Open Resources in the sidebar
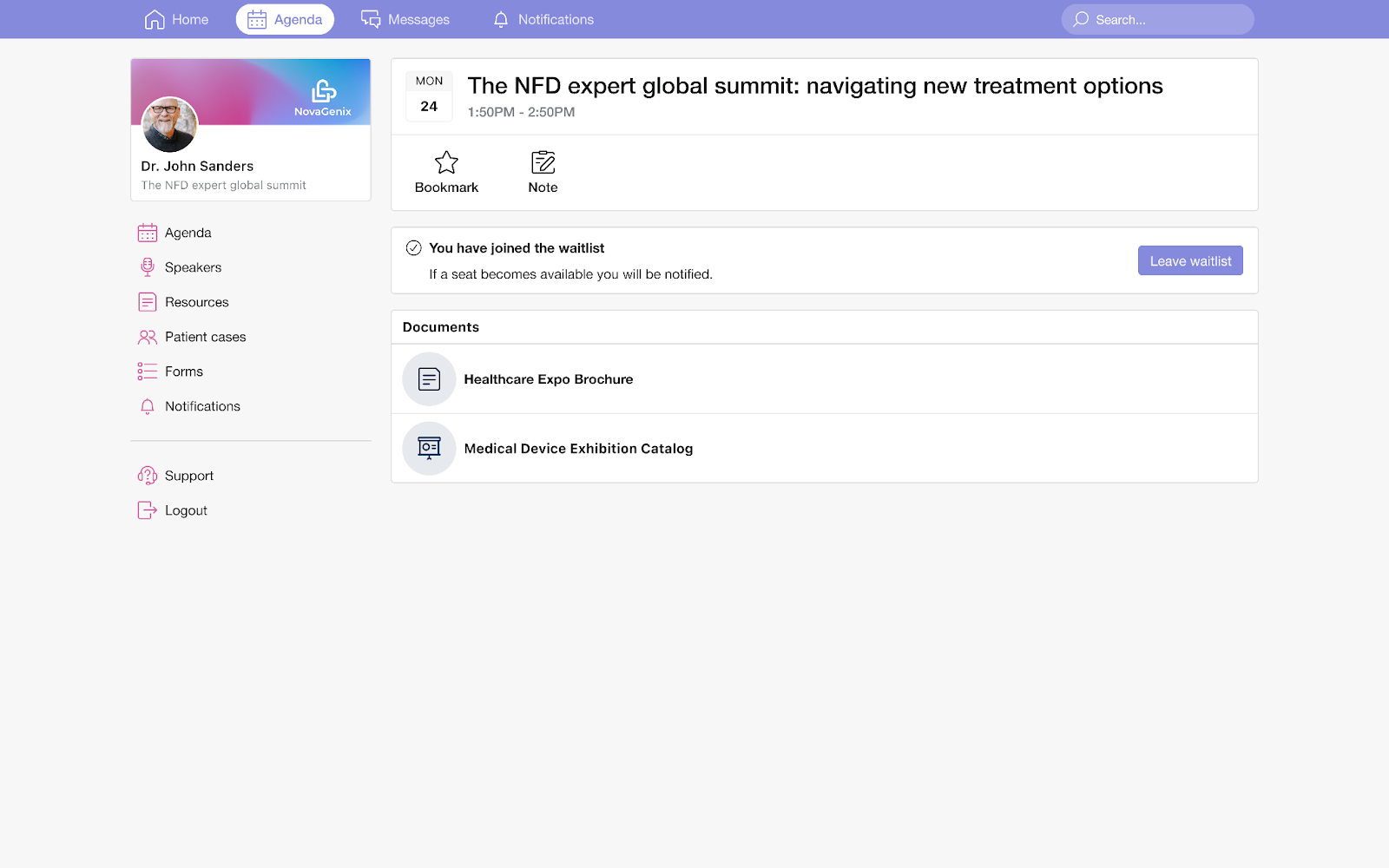The image size is (1389, 868). (197, 302)
